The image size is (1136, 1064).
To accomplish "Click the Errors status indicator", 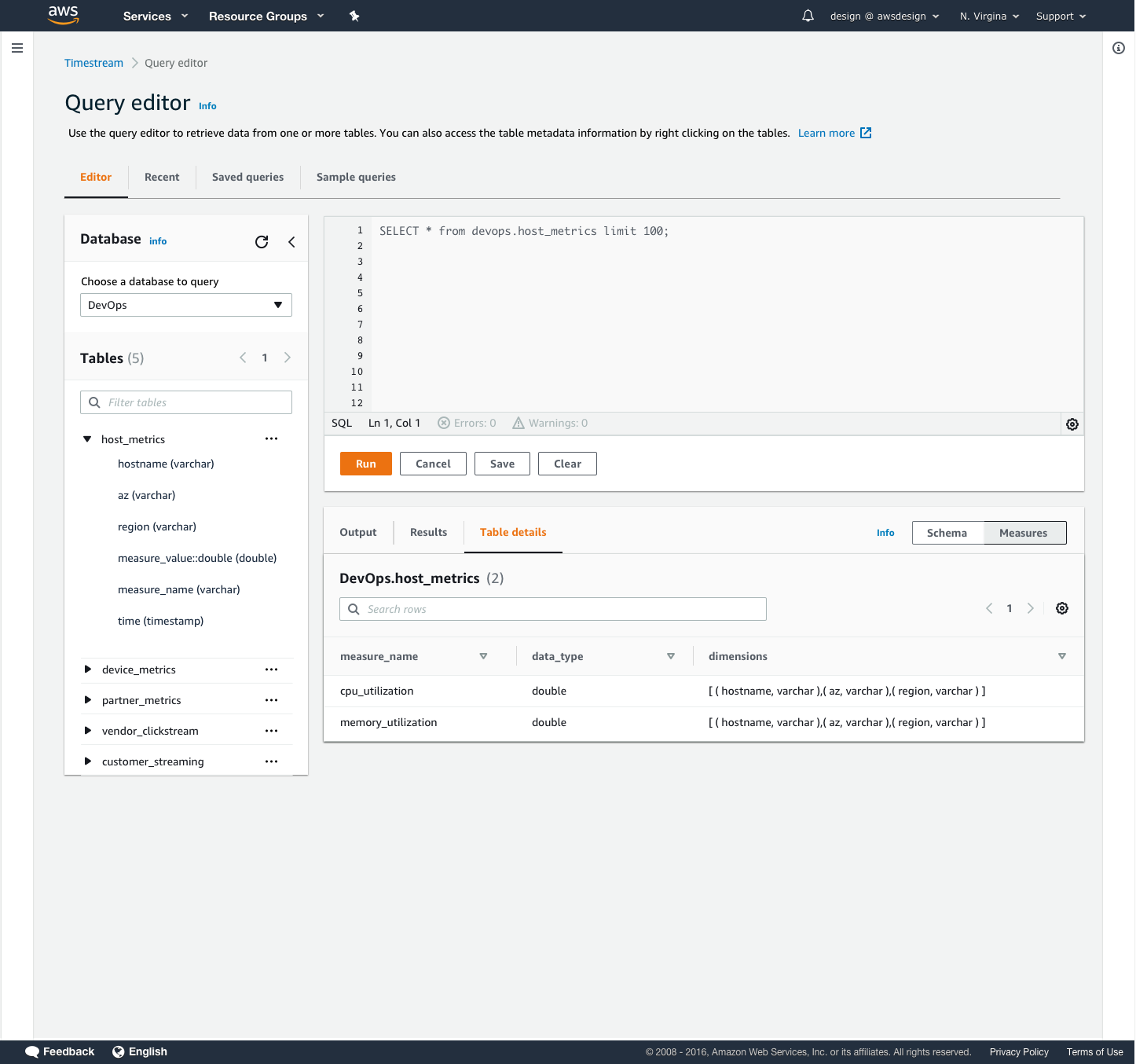I will 467,423.
